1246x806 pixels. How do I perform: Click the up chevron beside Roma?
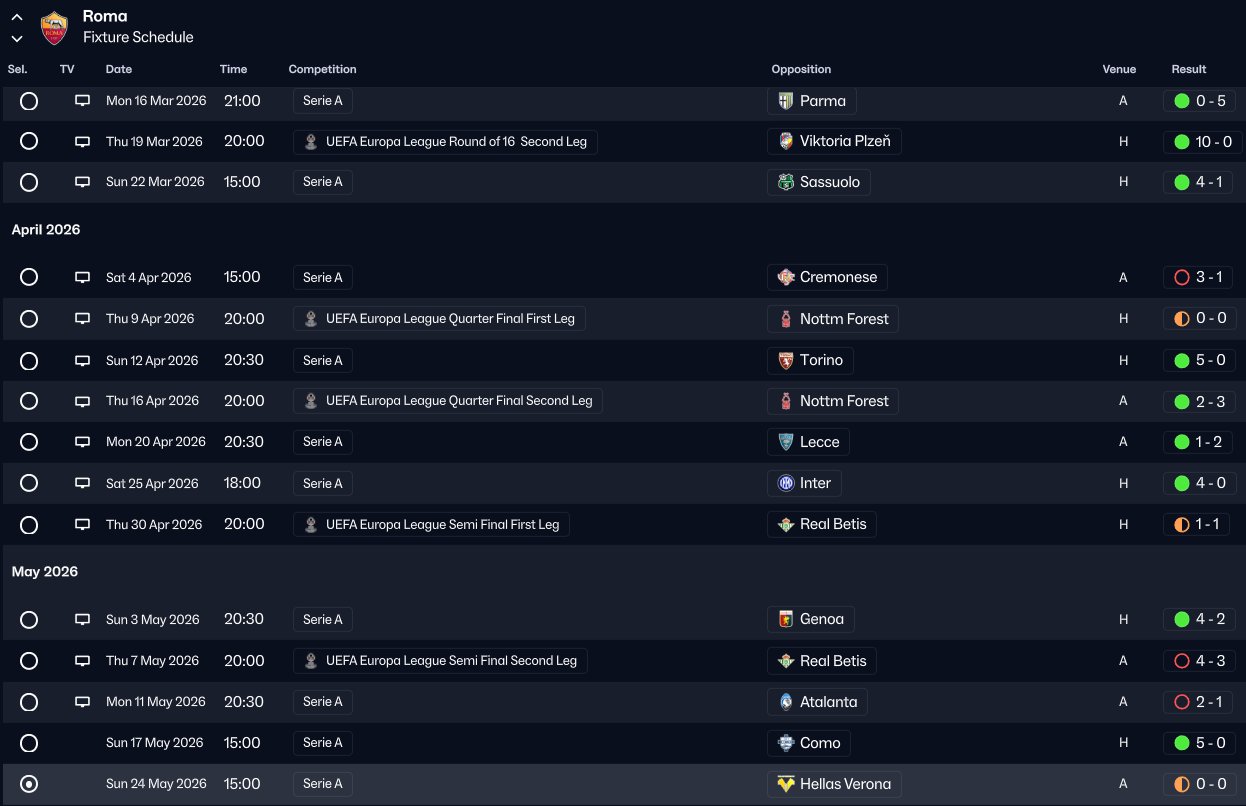[17, 17]
